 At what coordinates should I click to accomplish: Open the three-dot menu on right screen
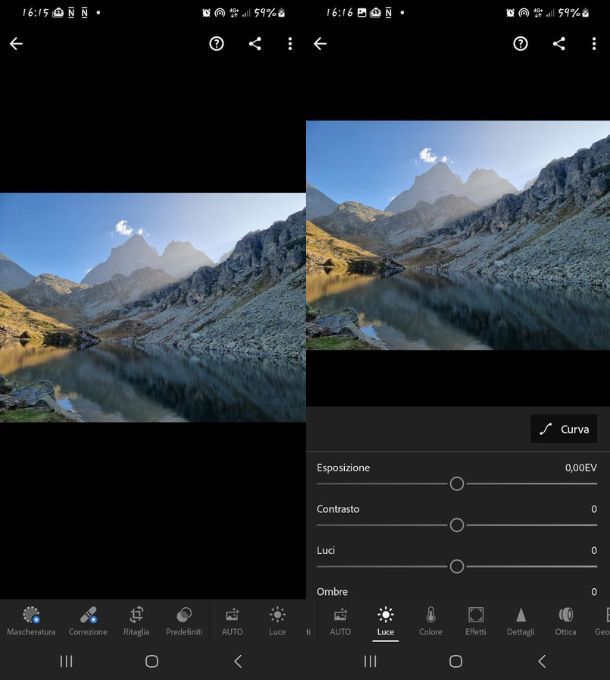coord(594,44)
